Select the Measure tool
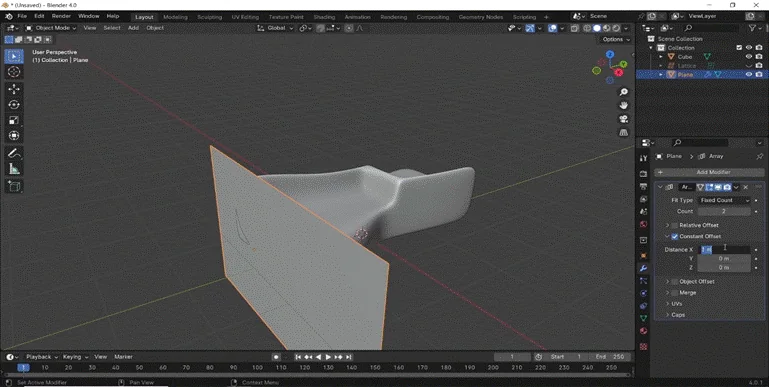The image size is (769, 387). 14,169
